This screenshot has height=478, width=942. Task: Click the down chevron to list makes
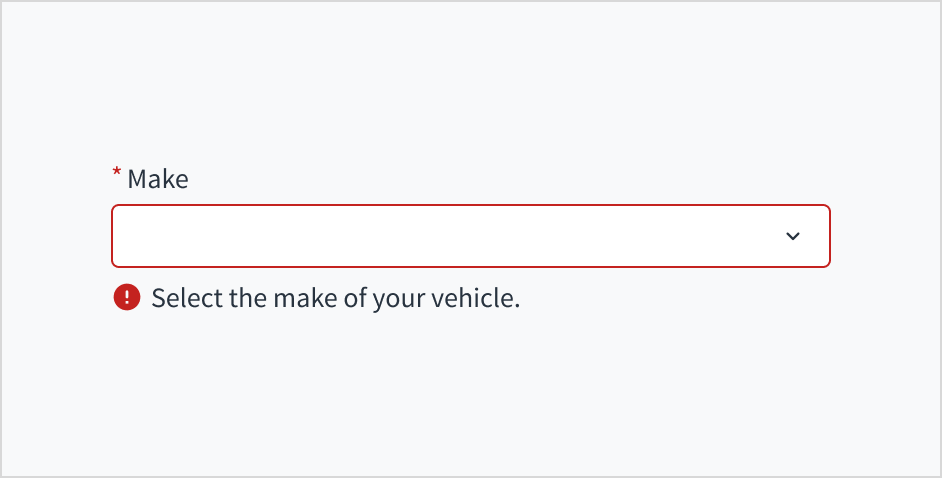point(793,236)
